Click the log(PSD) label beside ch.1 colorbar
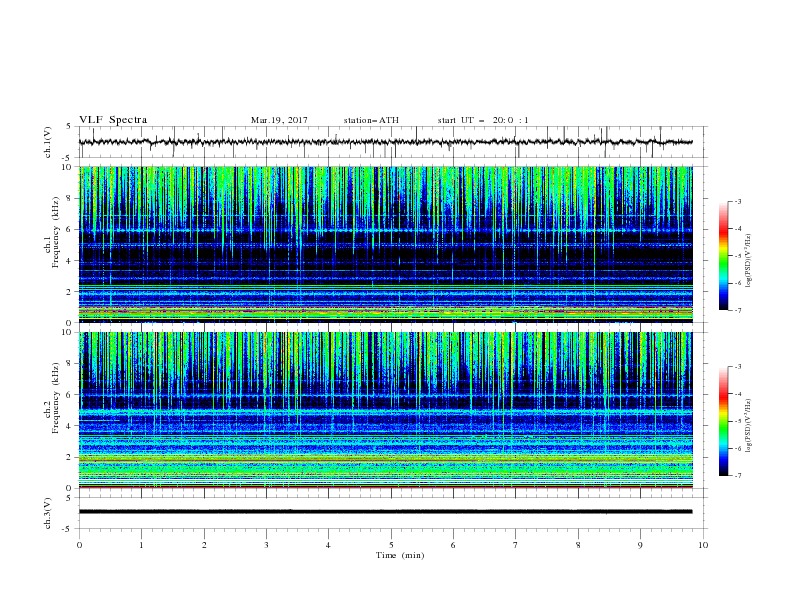 (x=748, y=261)
